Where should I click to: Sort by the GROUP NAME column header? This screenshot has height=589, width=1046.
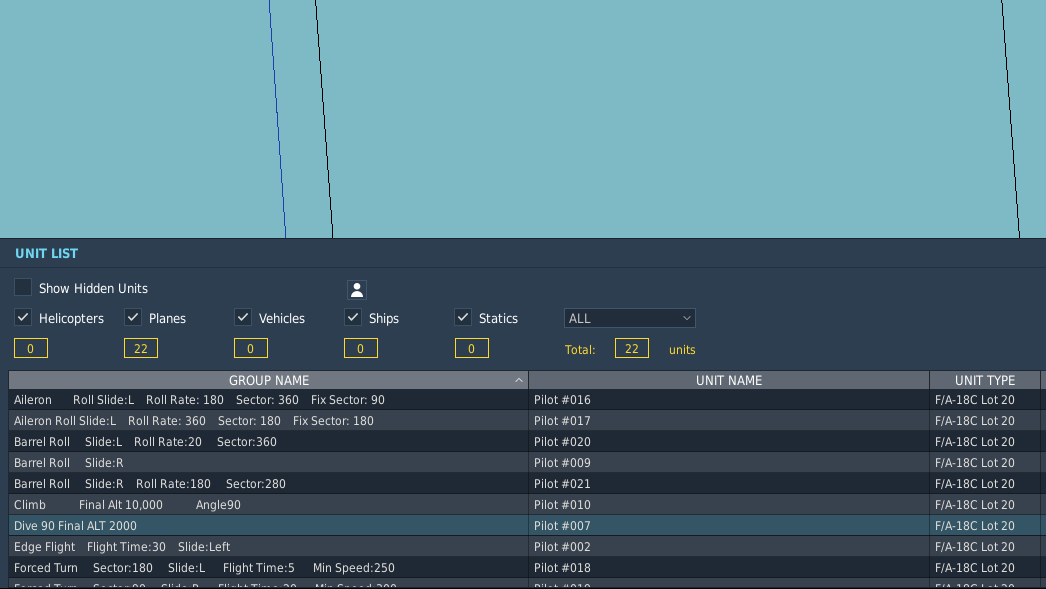tap(268, 380)
